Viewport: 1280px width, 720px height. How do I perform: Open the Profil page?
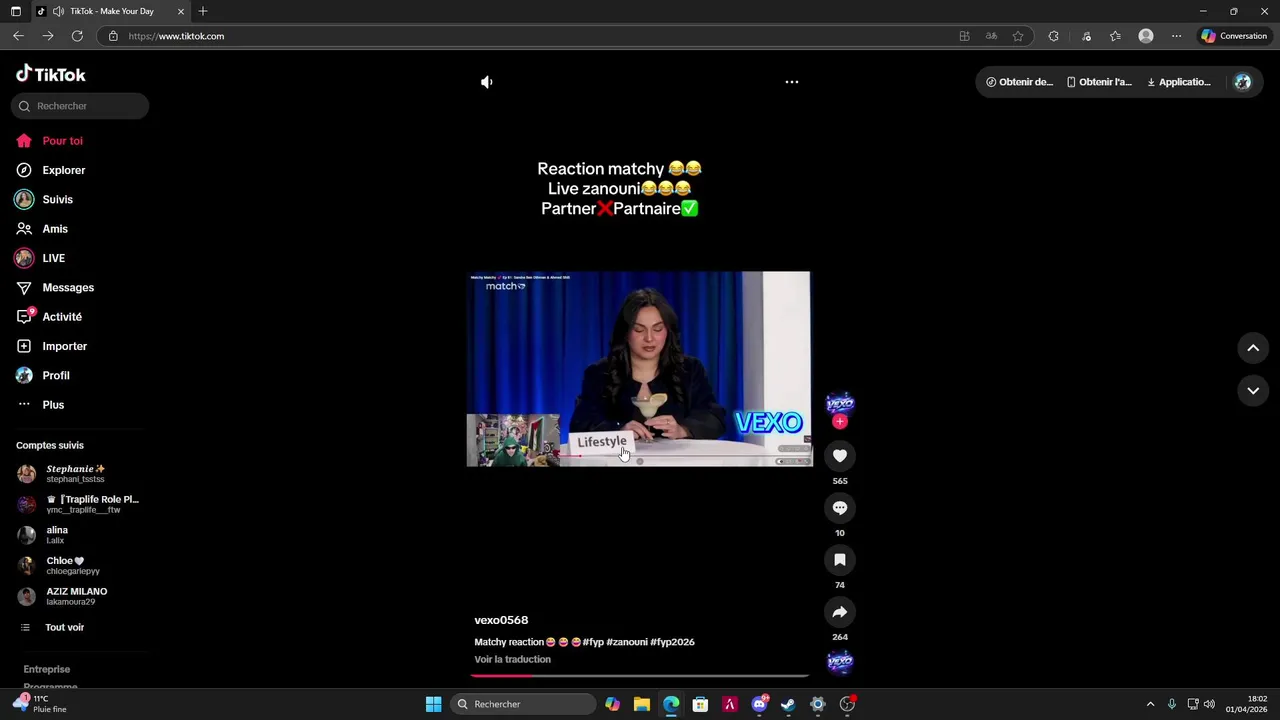coord(56,376)
